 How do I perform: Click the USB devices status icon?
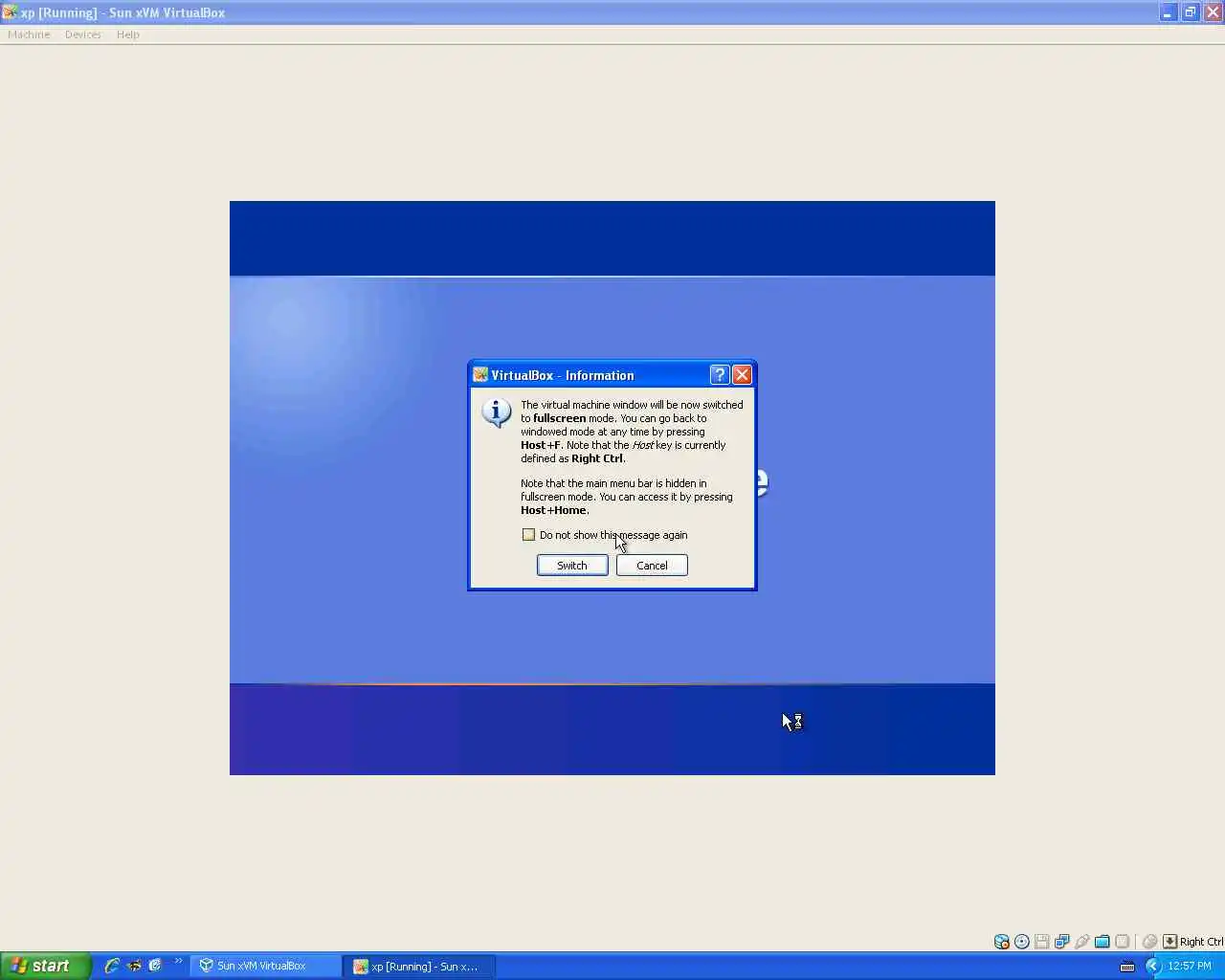pyautogui.click(x=1082, y=942)
